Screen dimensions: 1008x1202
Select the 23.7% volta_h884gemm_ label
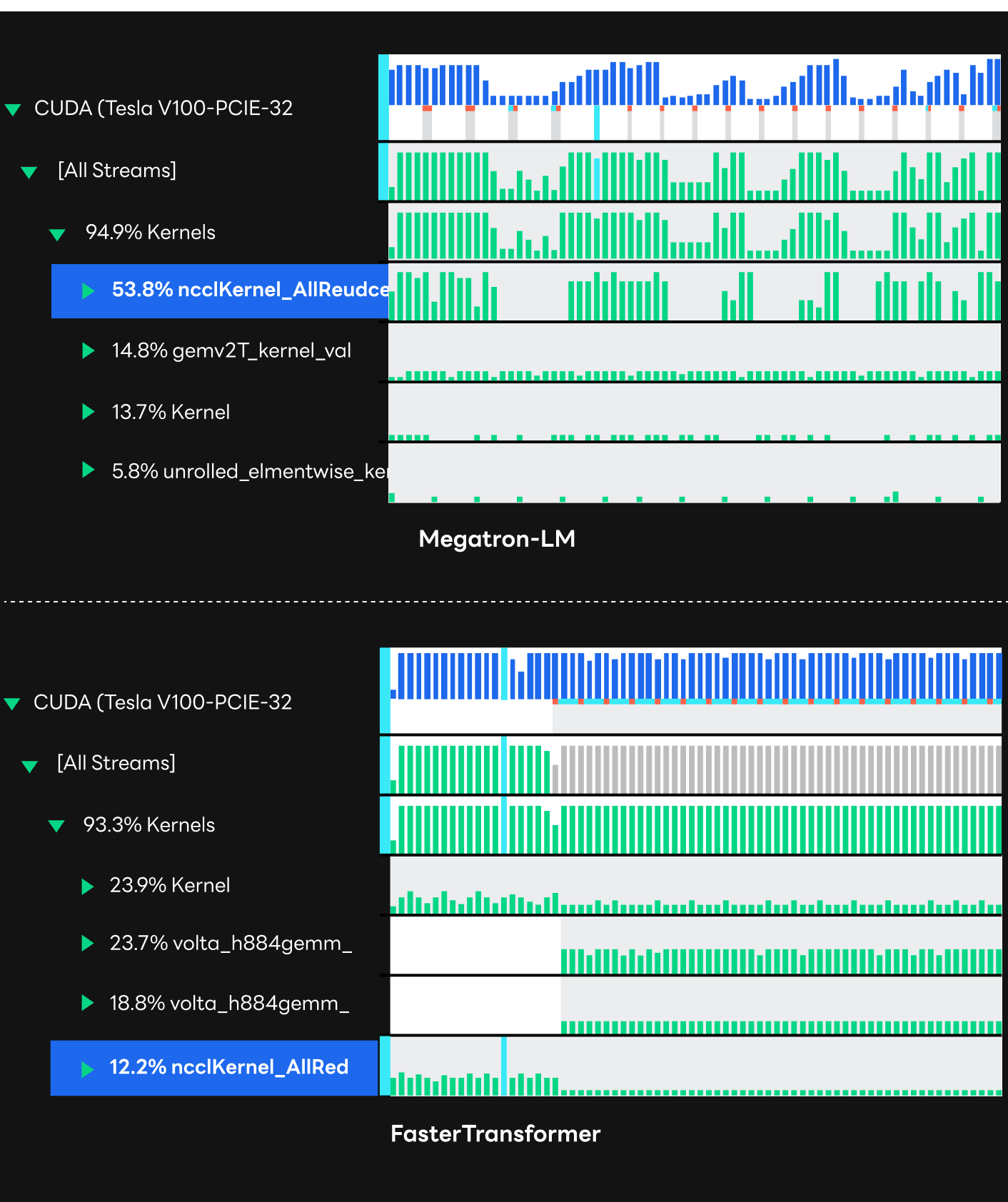click(x=231, y=943)
